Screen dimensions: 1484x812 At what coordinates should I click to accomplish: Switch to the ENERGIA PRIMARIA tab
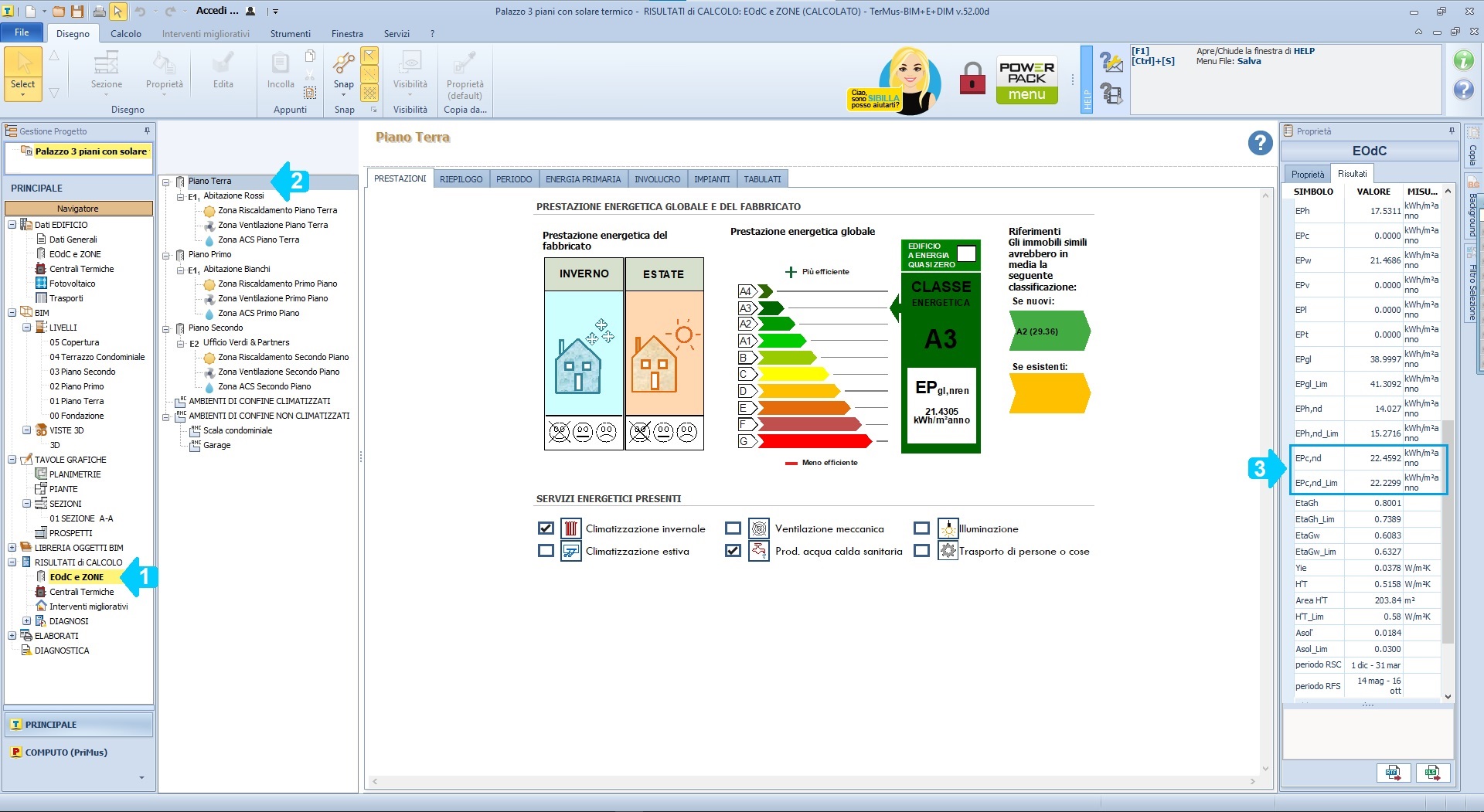click(x=583, y=179)
